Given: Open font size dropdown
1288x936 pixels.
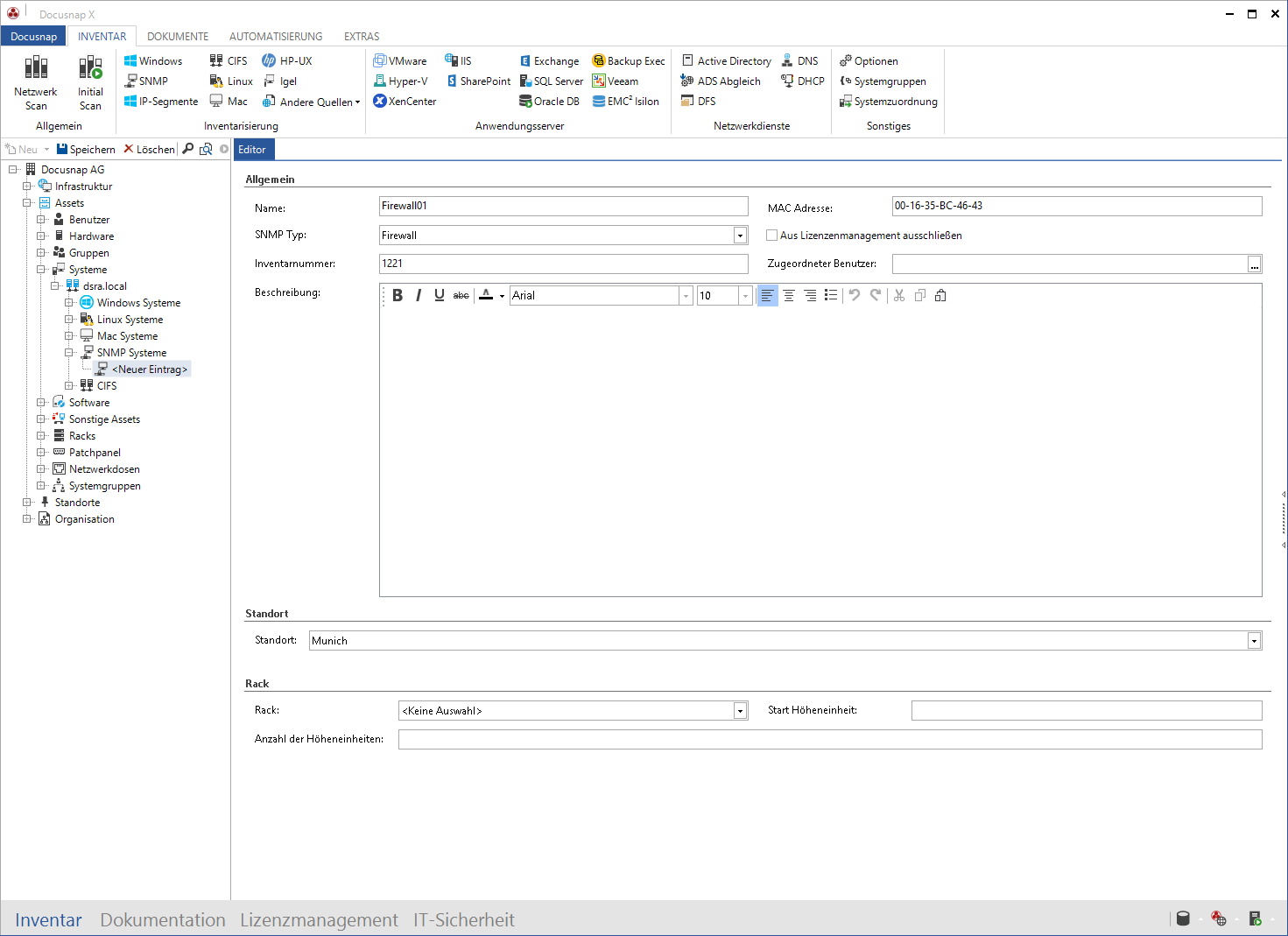Looking at the screenshot, I should click(745, 296).
